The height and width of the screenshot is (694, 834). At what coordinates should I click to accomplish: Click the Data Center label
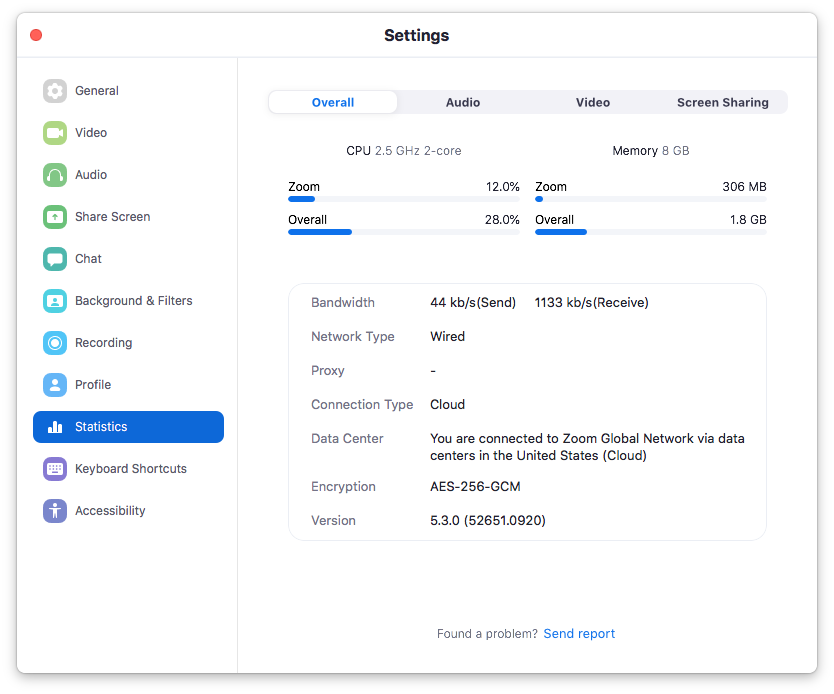click(347, 439)
